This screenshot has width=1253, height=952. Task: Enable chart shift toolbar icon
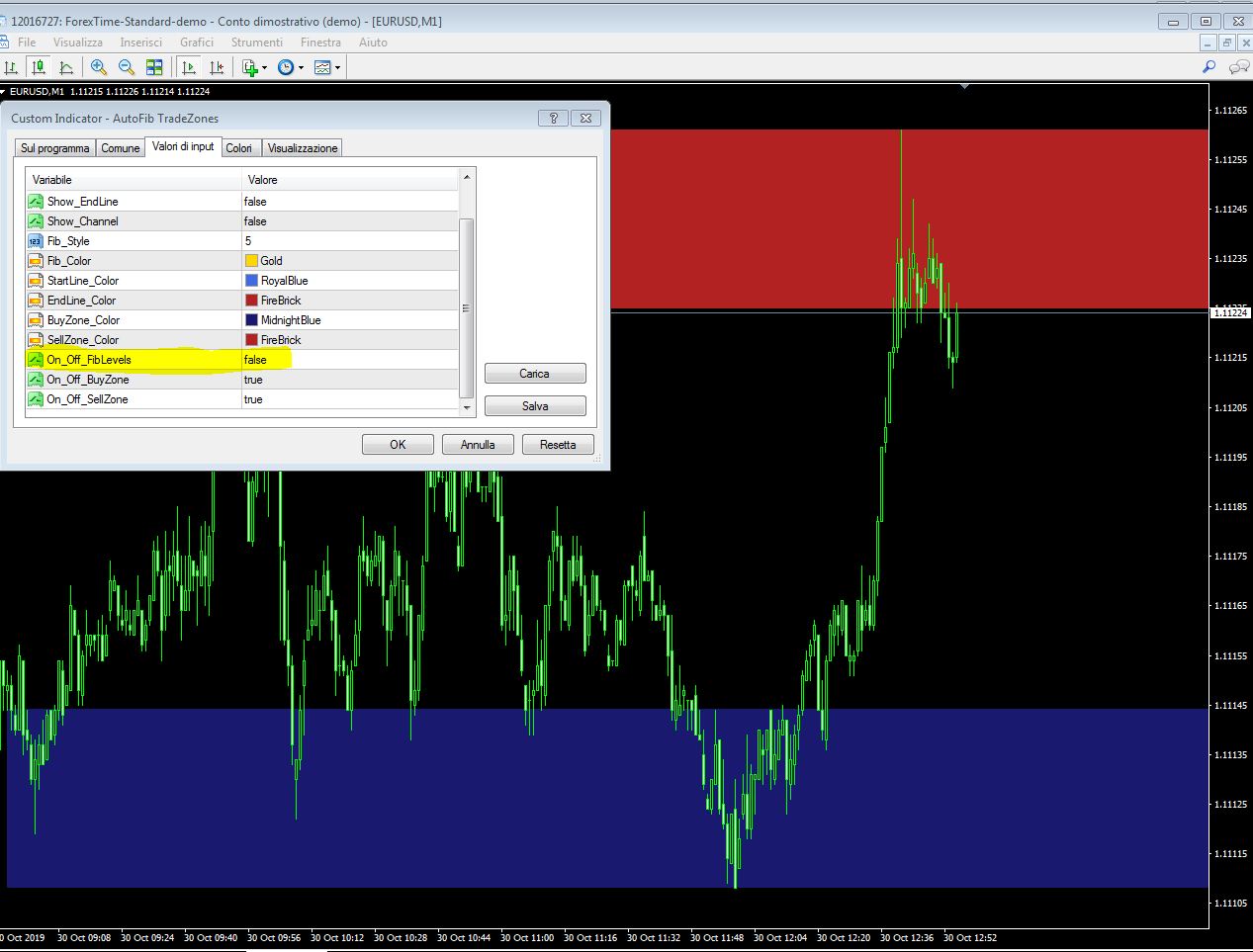(217, 67)
